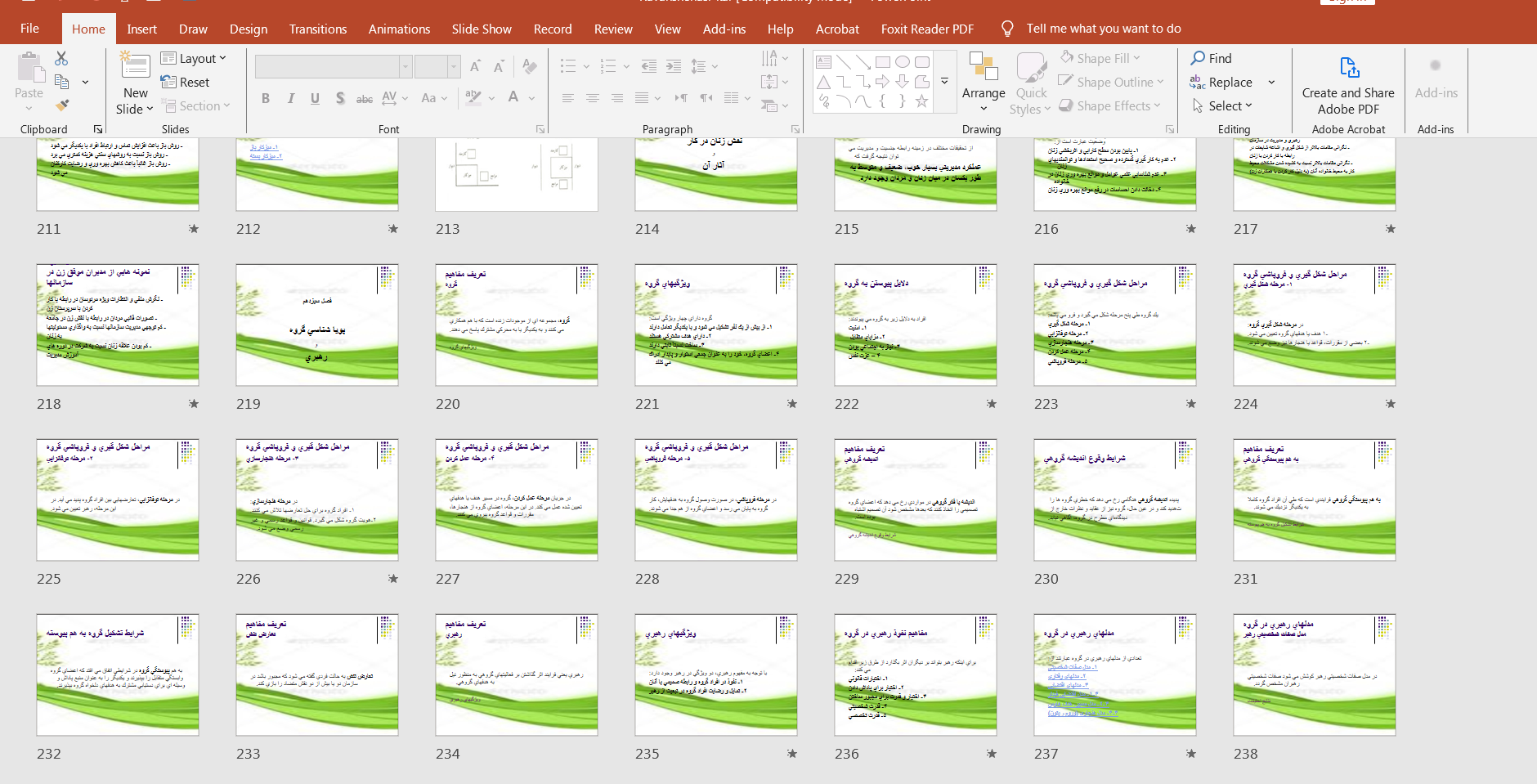Click the font color button
The height and width of the screenshot is (784, 1537).
pos(513,97)
